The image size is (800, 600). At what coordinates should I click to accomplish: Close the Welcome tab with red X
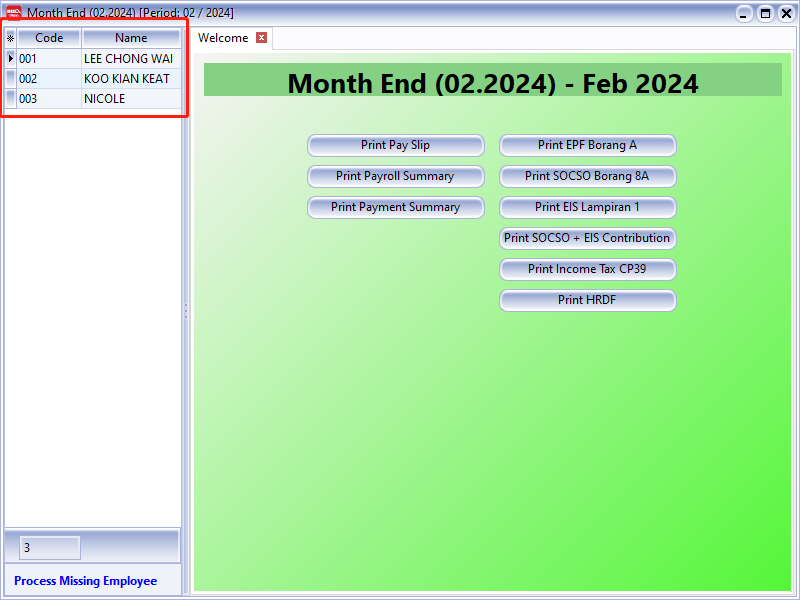(x=262, y=38)
